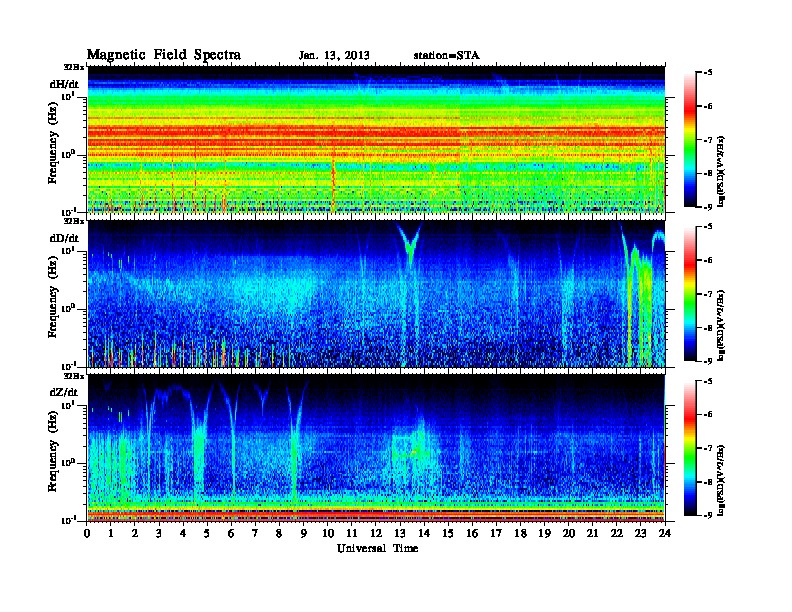
Task: Click the -5 label on the dH/dt color scale
Action: tap(708, 73)
